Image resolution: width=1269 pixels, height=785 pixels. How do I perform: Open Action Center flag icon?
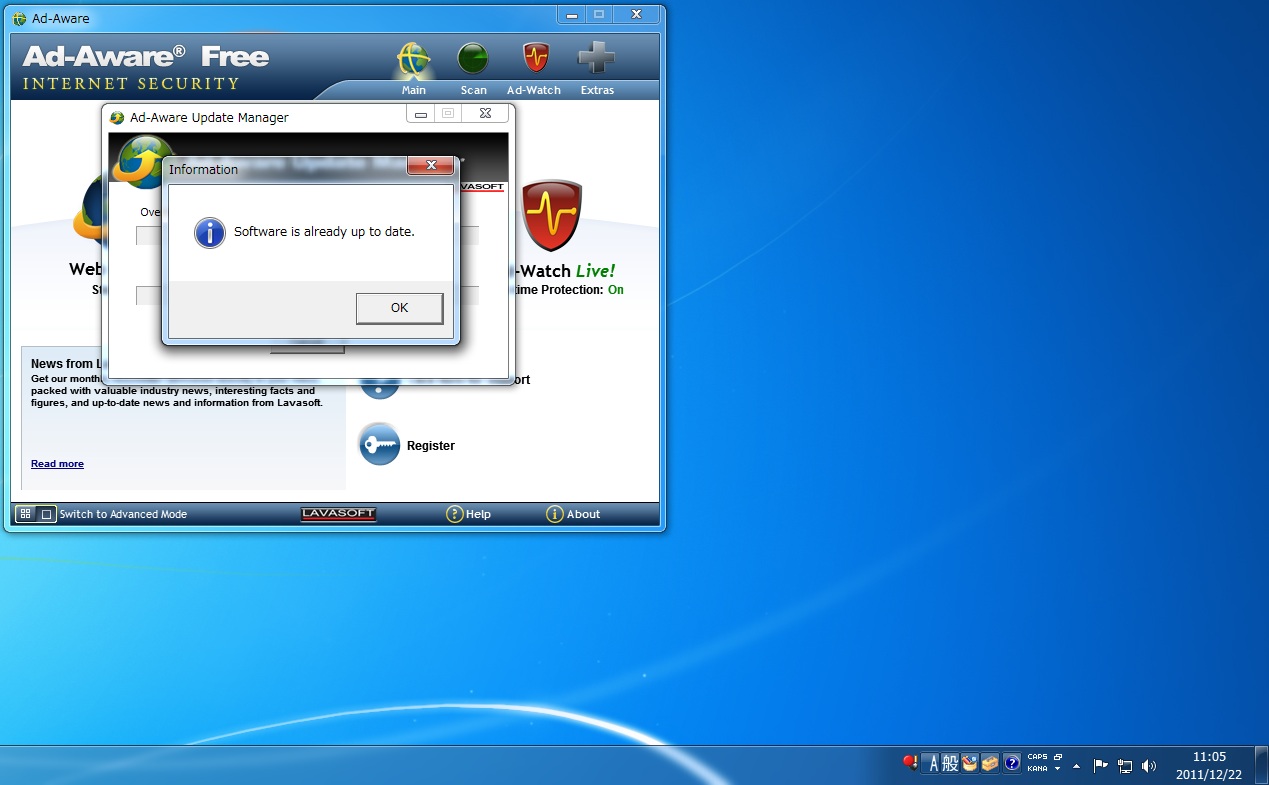1100,766
